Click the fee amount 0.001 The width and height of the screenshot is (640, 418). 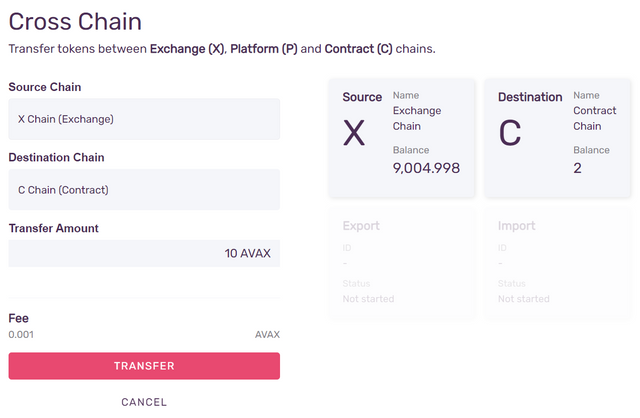click(21, 335)
